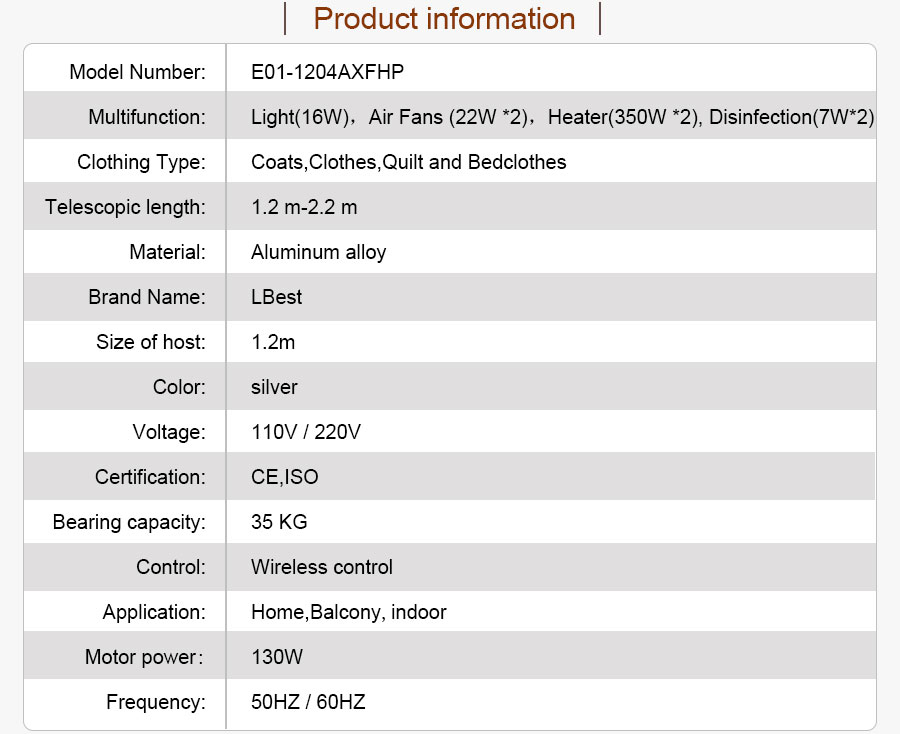Click the Multifunction row value text
The image size is (900, 734).
(562, 117)
